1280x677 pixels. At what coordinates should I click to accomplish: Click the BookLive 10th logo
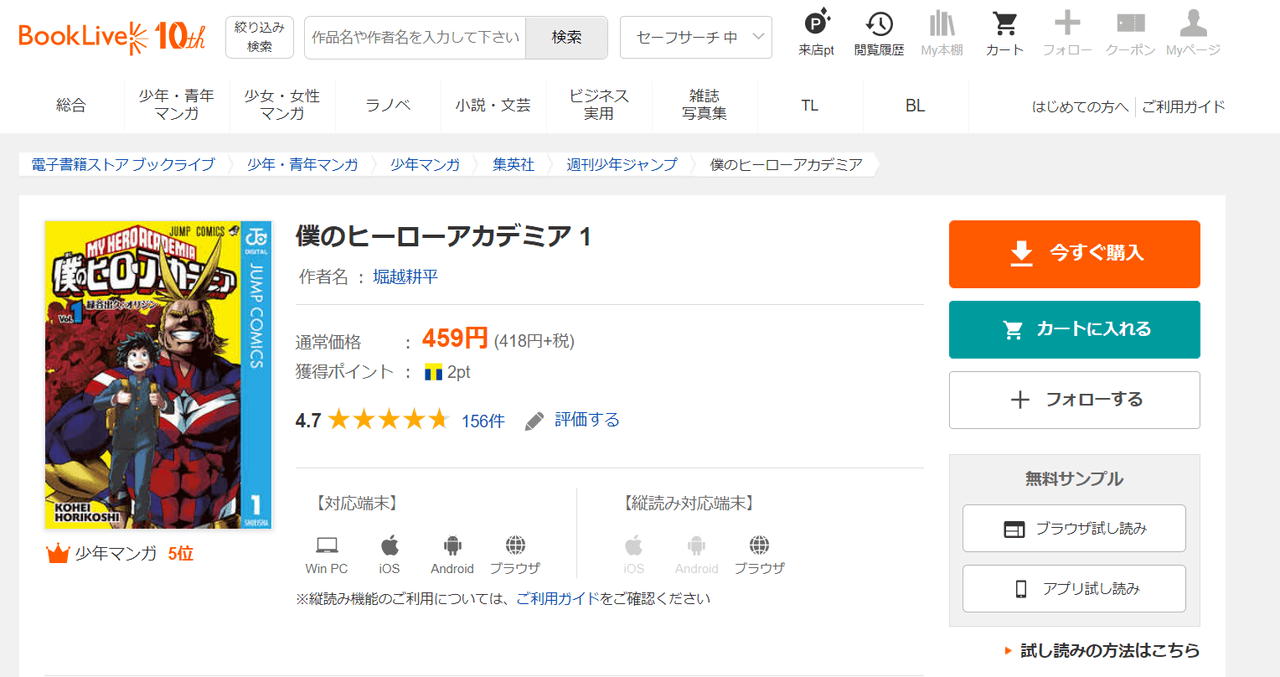(x=112, y=37)
